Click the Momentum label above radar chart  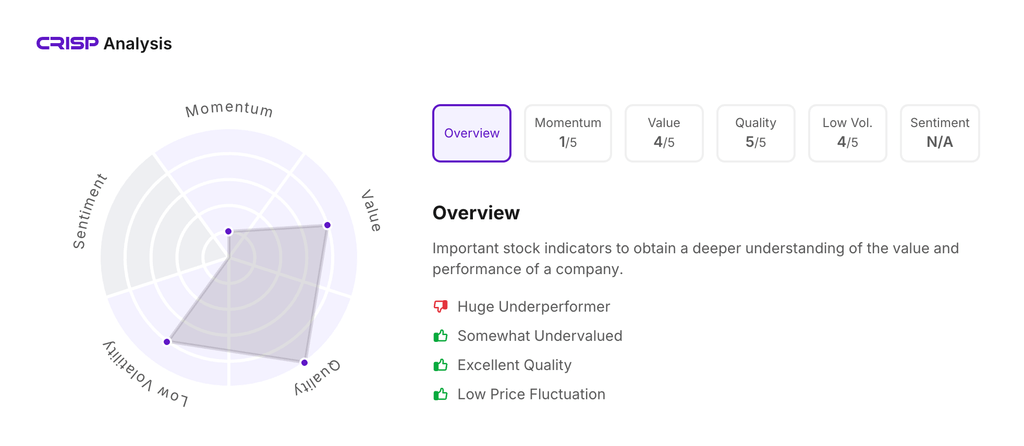click(229, 110)
